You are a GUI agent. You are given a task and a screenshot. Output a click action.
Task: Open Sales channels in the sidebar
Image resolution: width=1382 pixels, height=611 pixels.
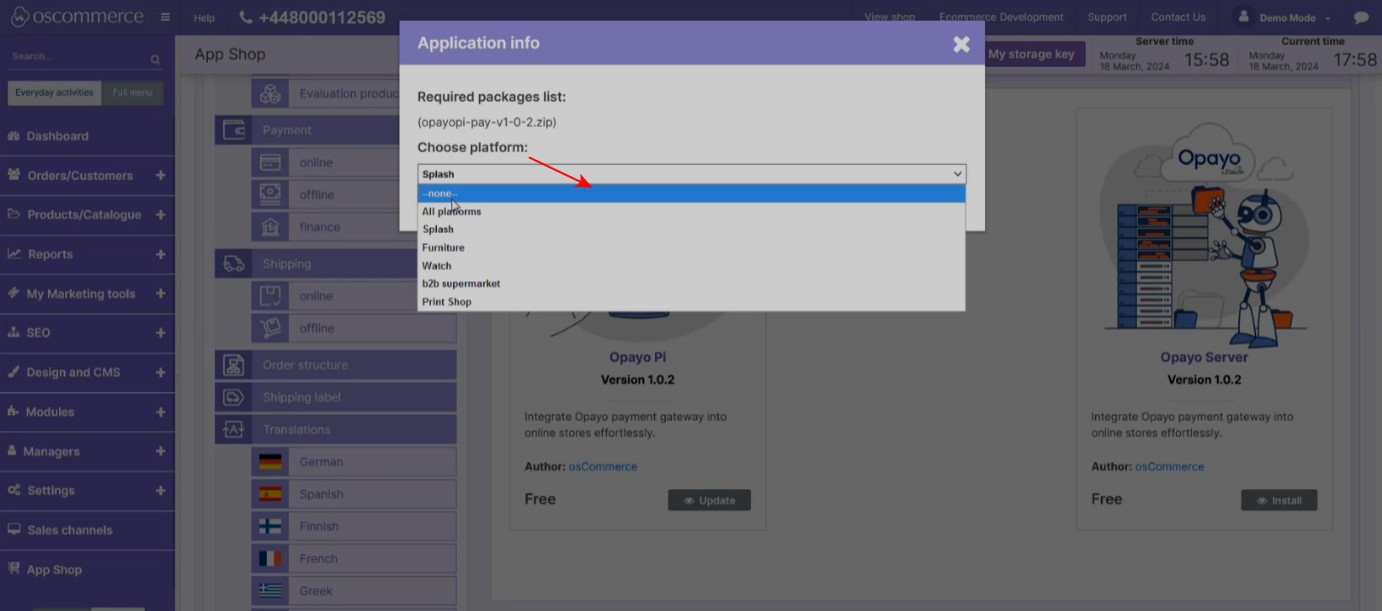69,530
